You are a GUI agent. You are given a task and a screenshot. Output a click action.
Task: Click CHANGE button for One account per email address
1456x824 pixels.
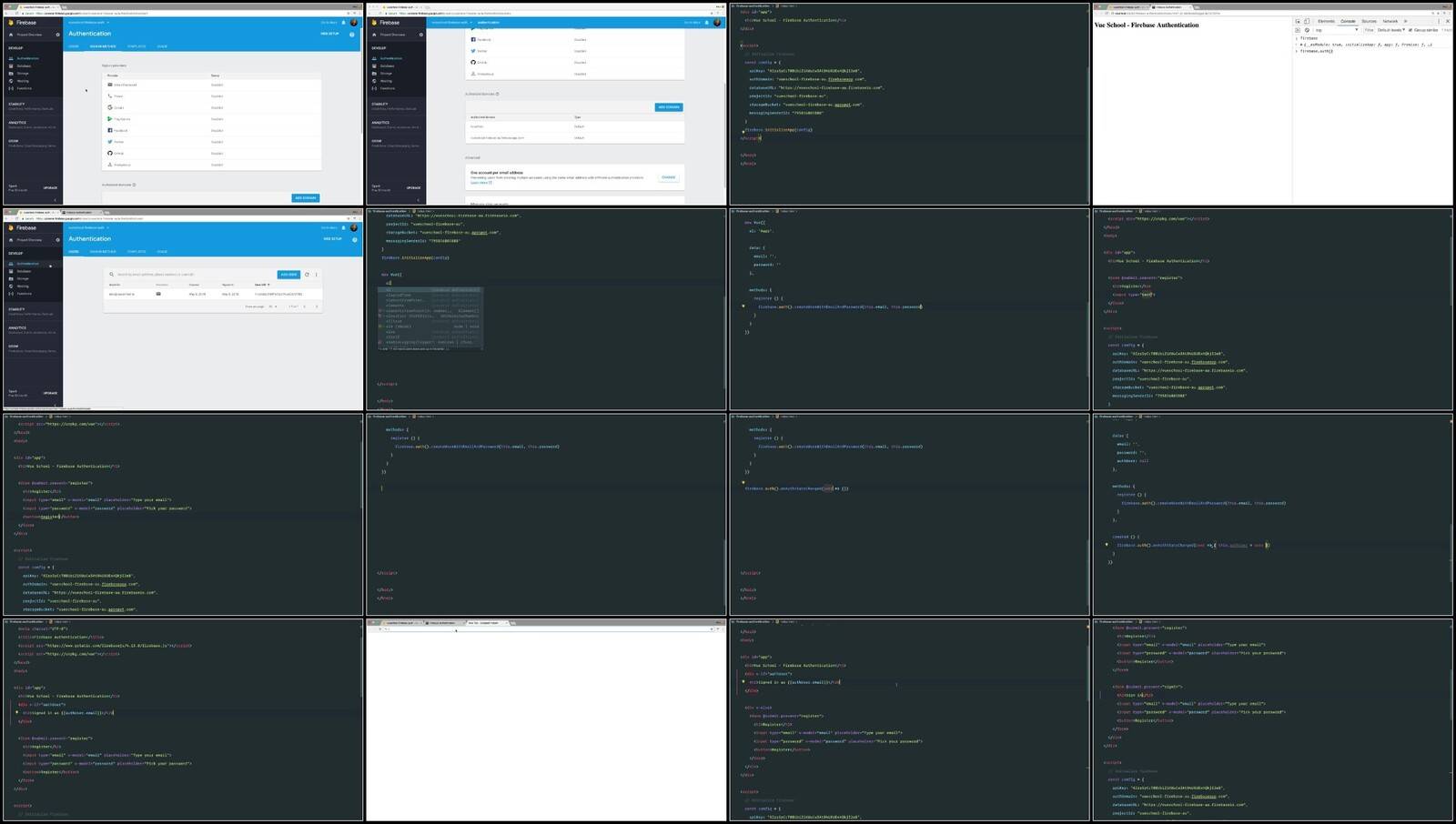click(669, 177)
